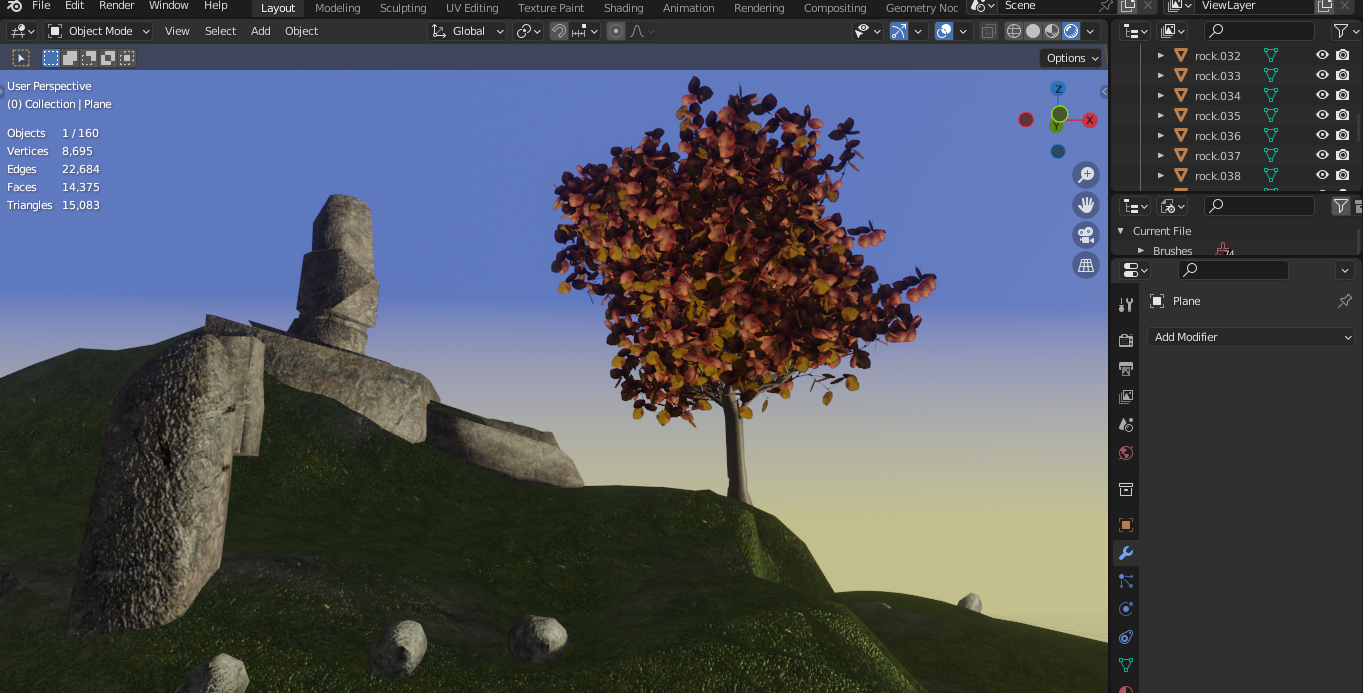This screenshot has height=693, width=1363.
Task: Expand the rock.035 tree item
Action: 1160,116
